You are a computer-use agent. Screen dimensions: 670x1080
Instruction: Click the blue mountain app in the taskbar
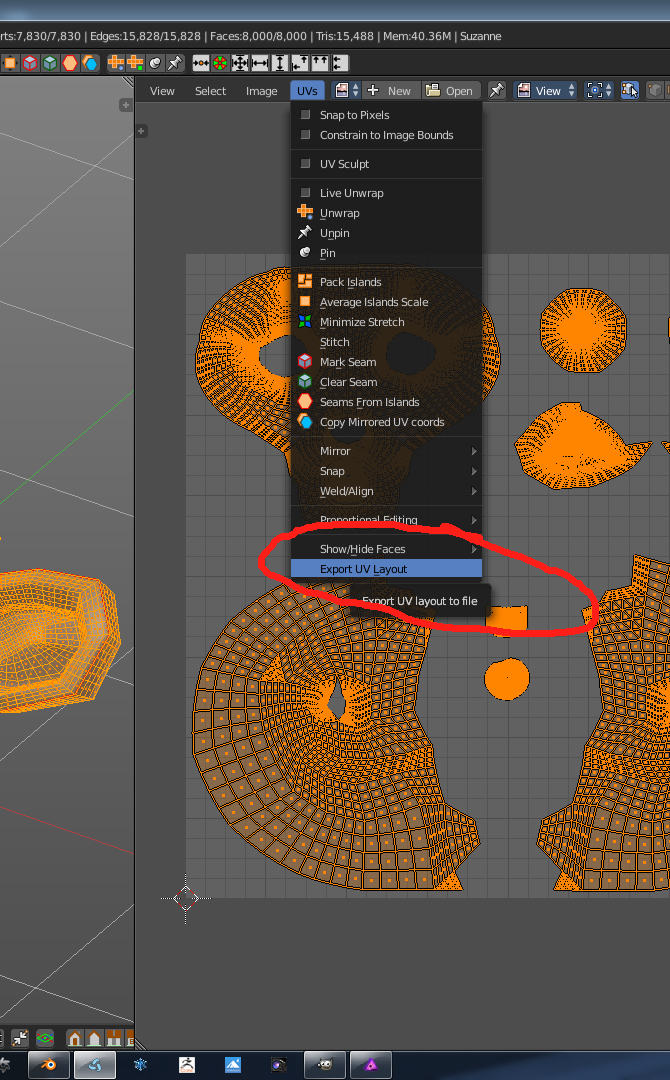pyautogui.click(x=233, y=1065)
